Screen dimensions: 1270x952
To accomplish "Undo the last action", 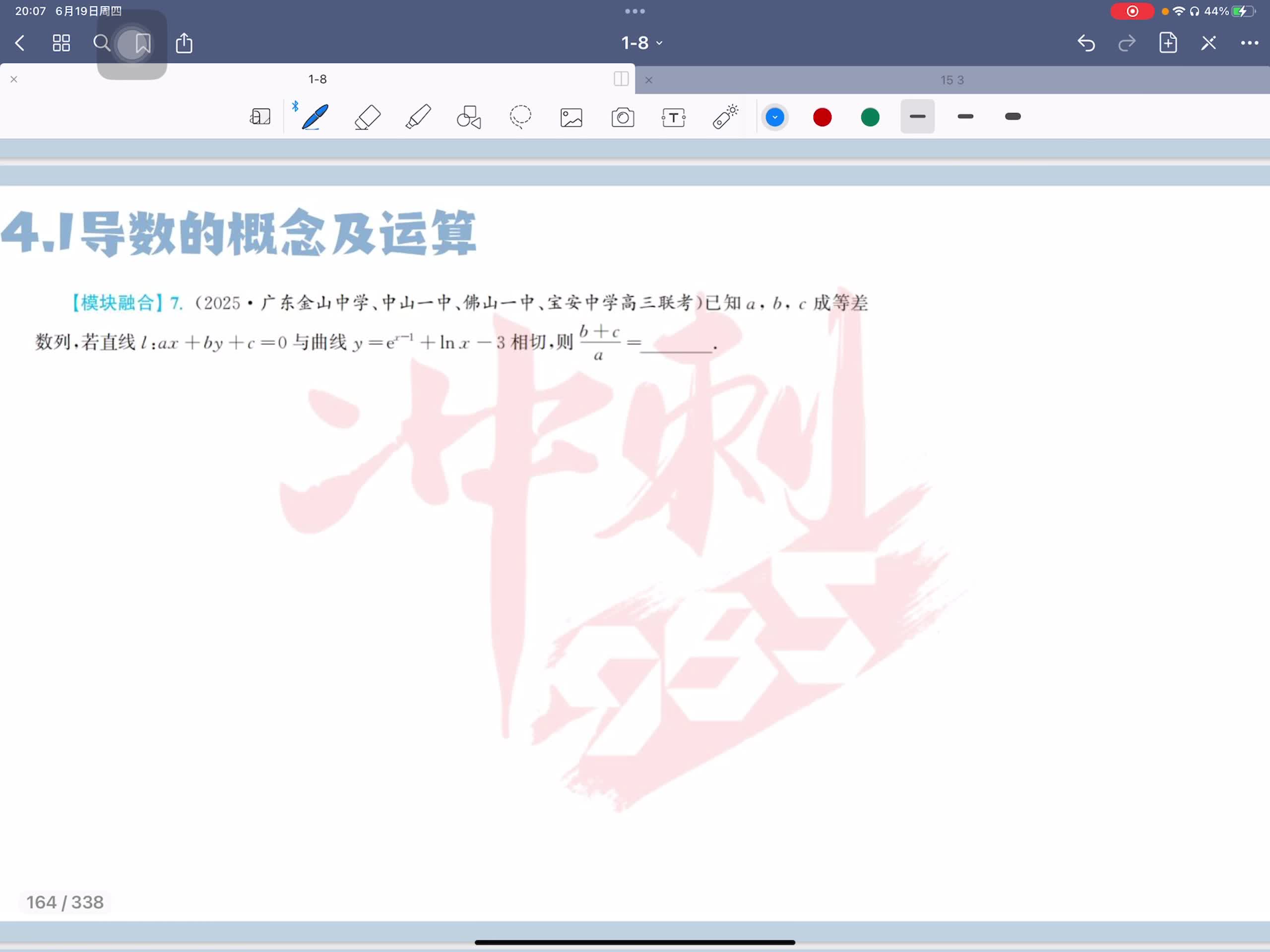I will (x=1085, y=43).
